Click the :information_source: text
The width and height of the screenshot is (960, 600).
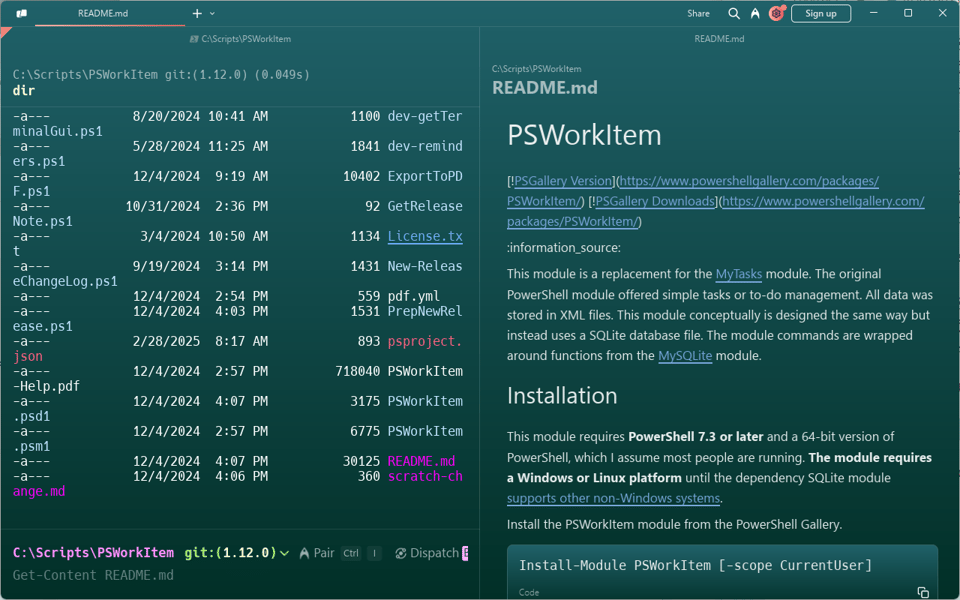coord(564,248)
